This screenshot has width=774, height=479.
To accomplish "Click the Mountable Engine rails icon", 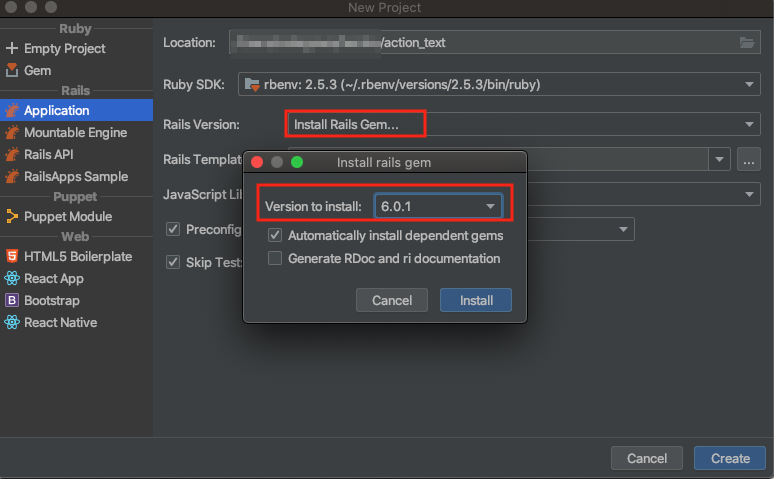I will pyautogui.click(x=12, y=132).
